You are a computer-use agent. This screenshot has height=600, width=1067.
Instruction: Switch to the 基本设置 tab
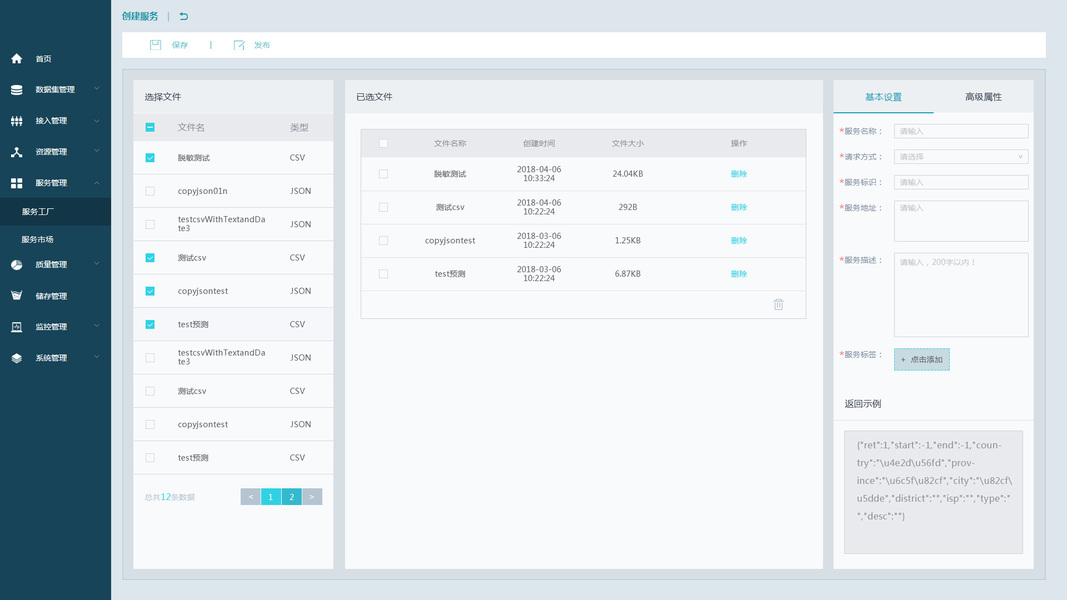(883, 97)
